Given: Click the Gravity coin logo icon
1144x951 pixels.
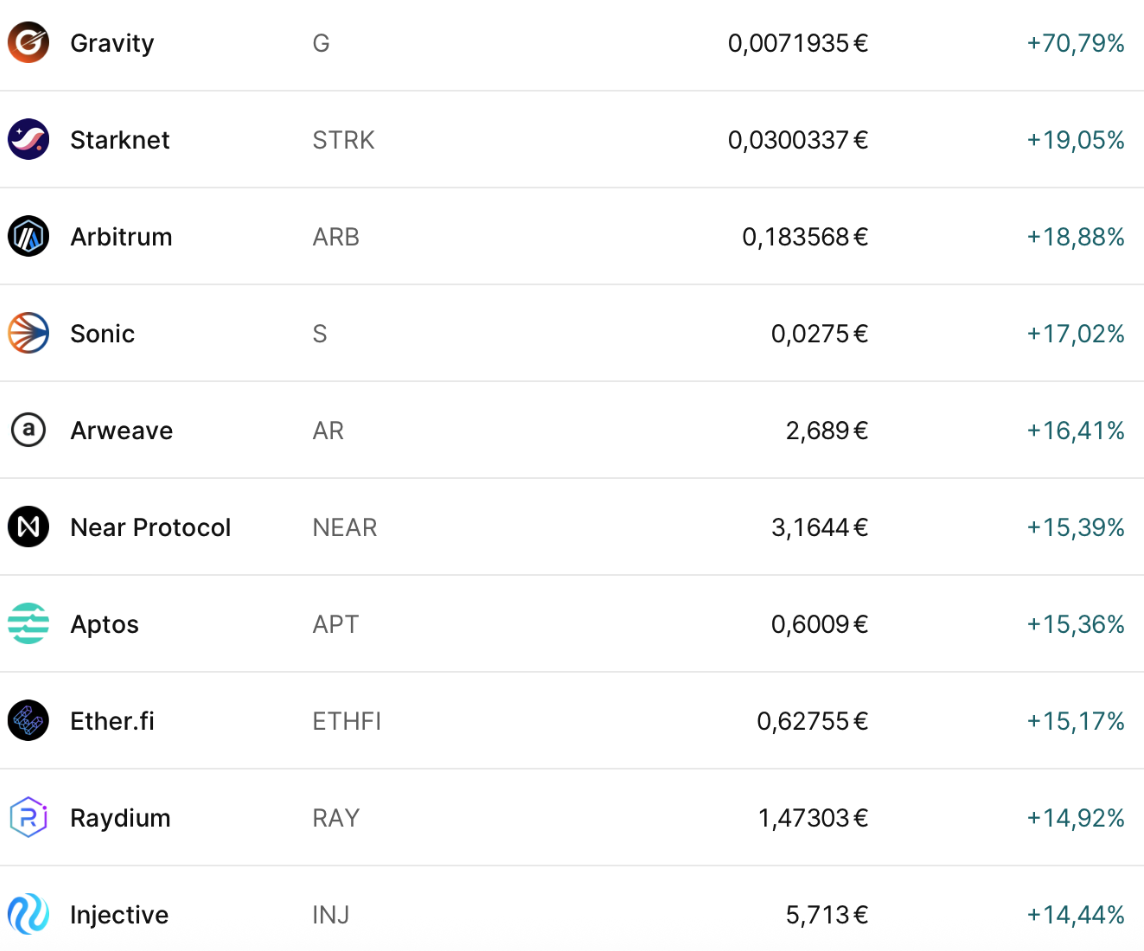Looking at the screenshot, I should 28,42.
